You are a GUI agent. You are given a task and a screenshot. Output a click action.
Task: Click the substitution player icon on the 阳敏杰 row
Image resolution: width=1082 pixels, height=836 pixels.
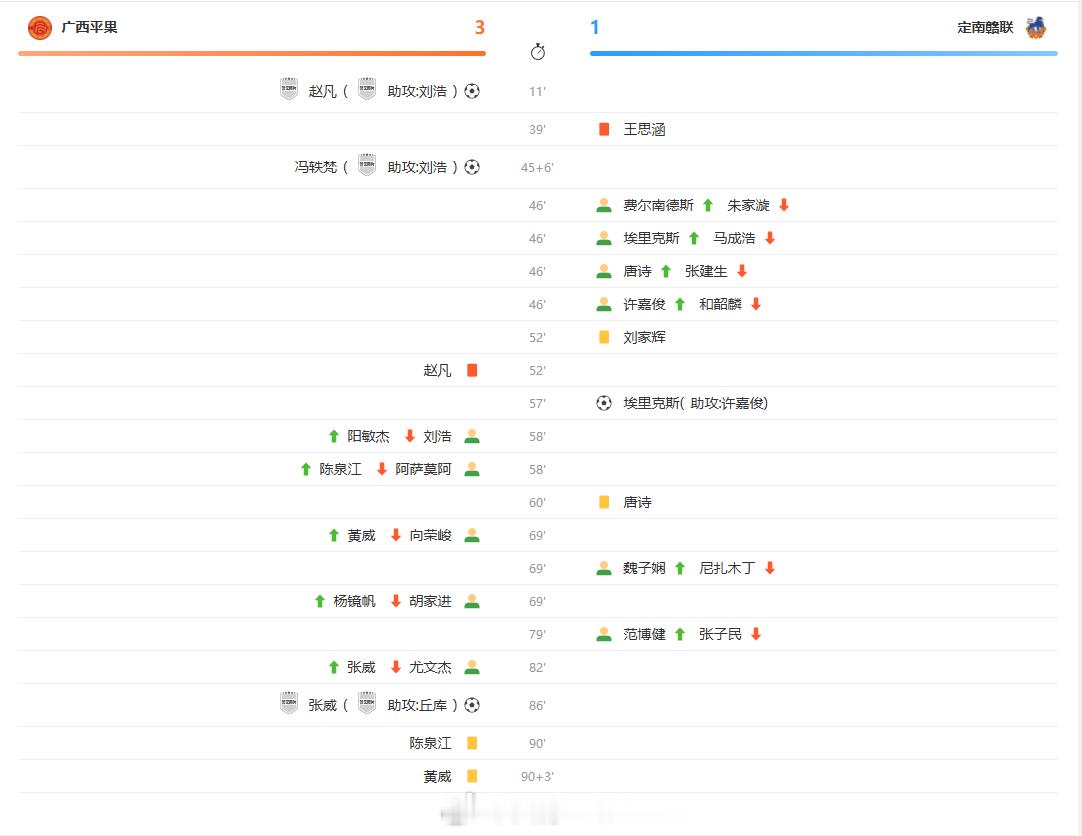point(471,435)
